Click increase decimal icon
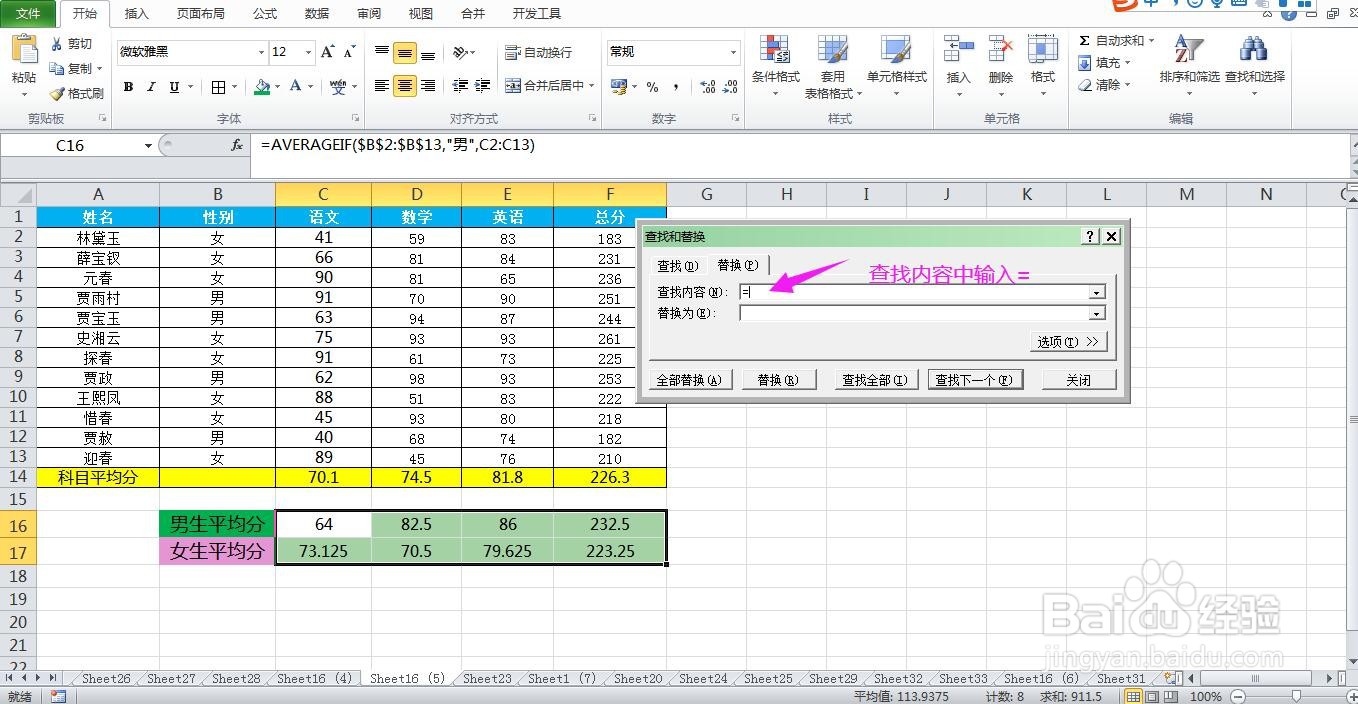 [x=708, y=87]
